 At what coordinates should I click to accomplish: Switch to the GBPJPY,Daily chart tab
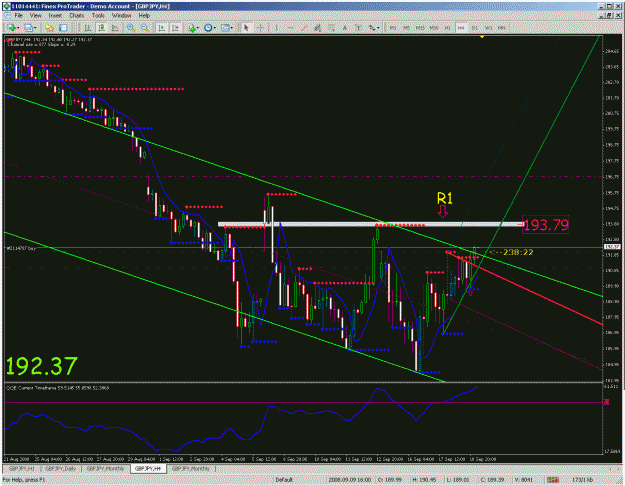point(60,468)
